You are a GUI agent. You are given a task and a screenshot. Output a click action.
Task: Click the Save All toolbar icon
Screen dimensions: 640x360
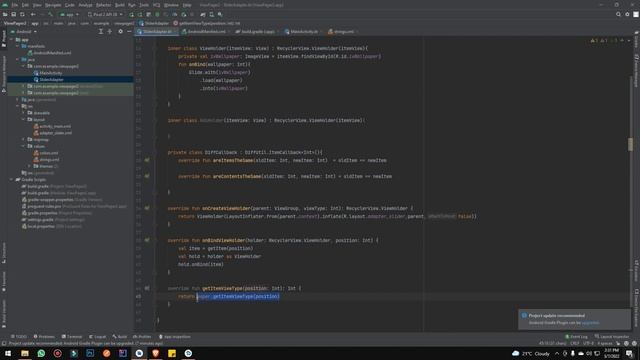[13, 14]
